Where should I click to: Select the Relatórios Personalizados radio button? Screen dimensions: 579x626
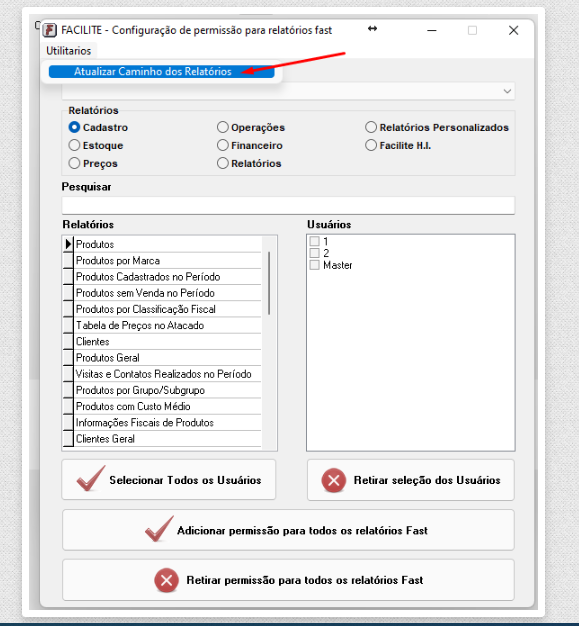[371, 127]
